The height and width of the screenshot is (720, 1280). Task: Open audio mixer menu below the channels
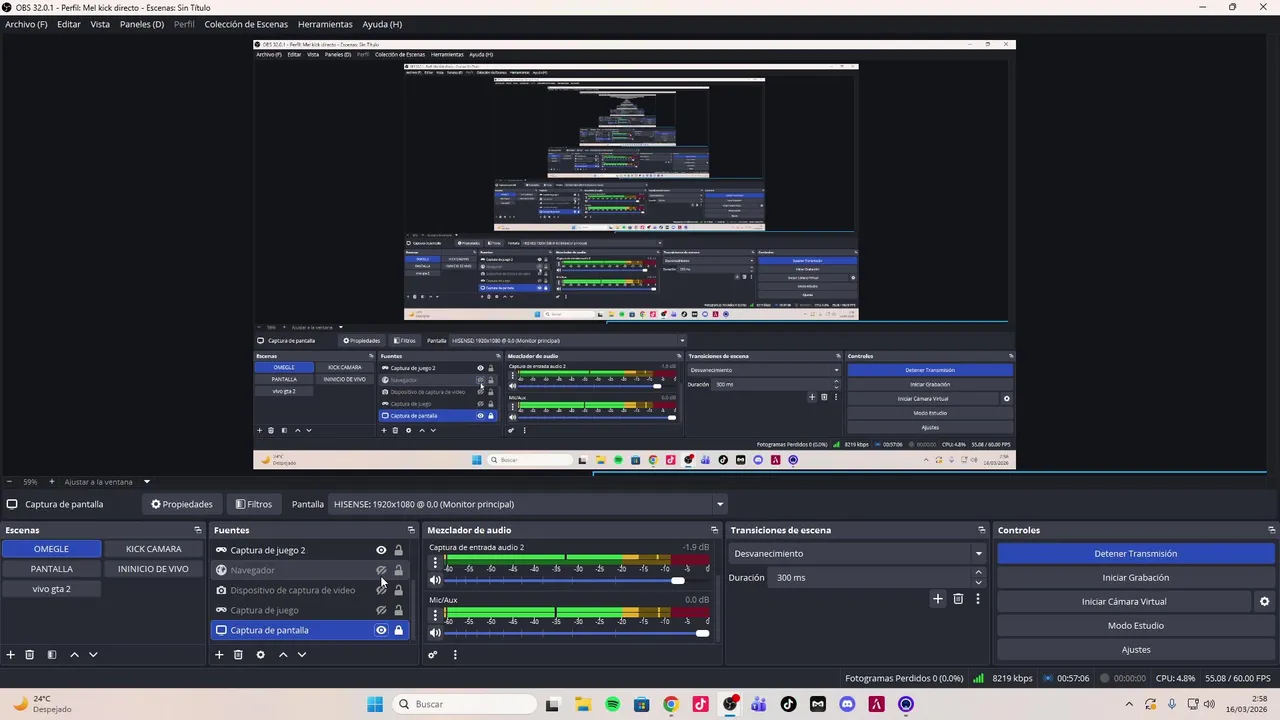tap(455, 655)
